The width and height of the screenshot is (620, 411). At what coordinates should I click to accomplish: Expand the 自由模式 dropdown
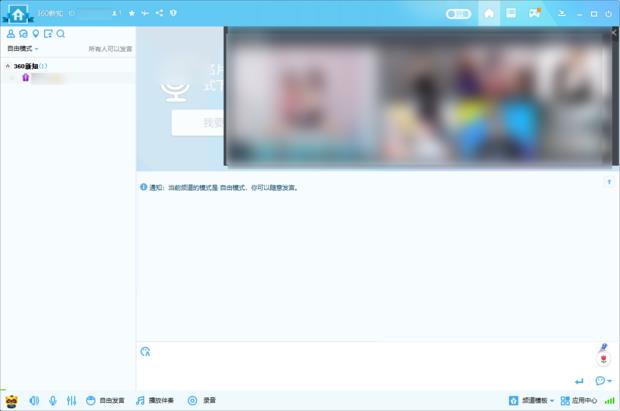(x=23, y=48)
